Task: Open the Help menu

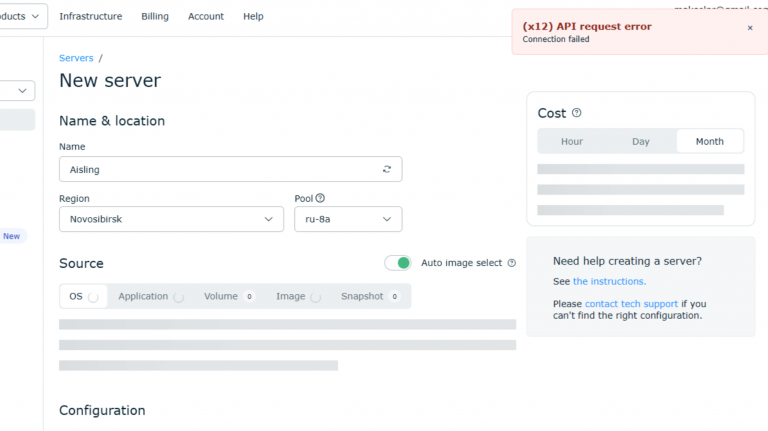Action: [x=253, y=16]
